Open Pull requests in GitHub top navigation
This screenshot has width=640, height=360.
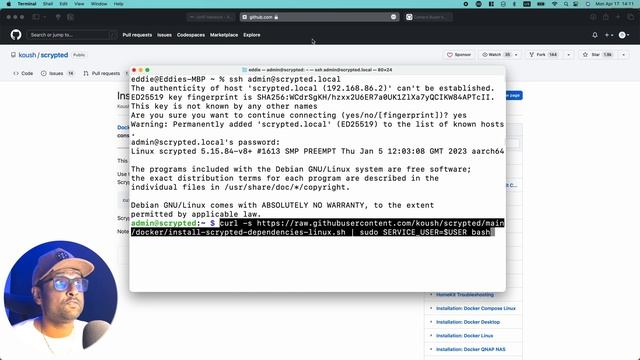pyautogui.click(x=137, y=35)
